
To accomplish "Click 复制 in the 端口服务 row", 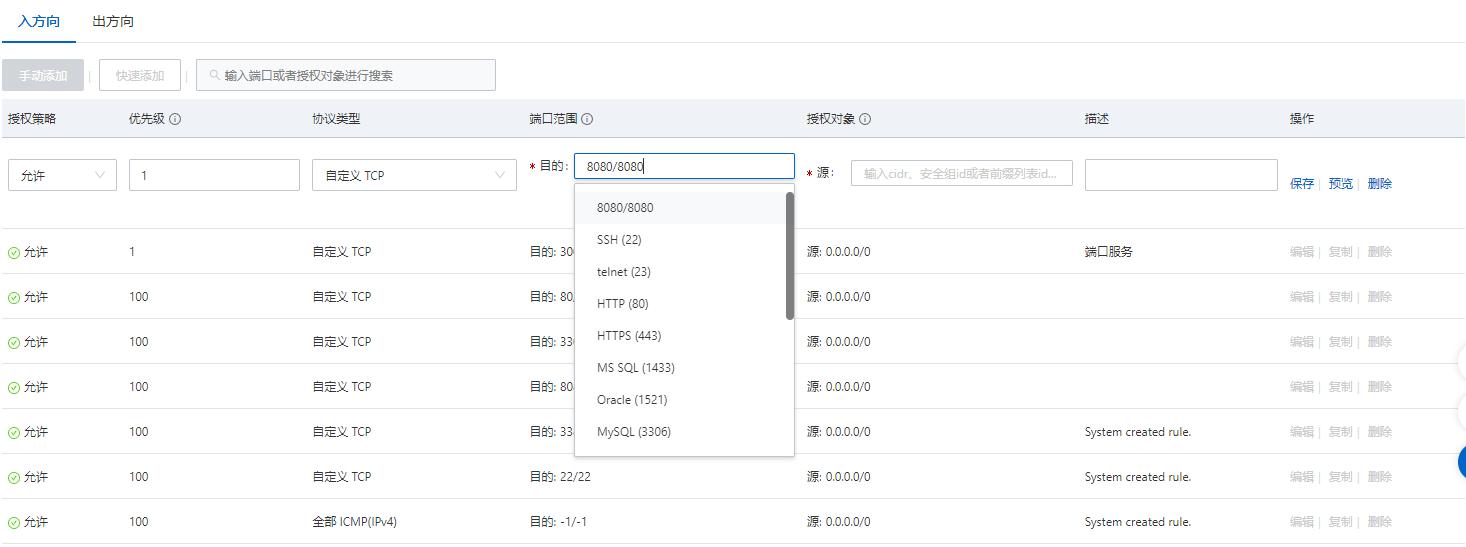I will coord(1340,252).
